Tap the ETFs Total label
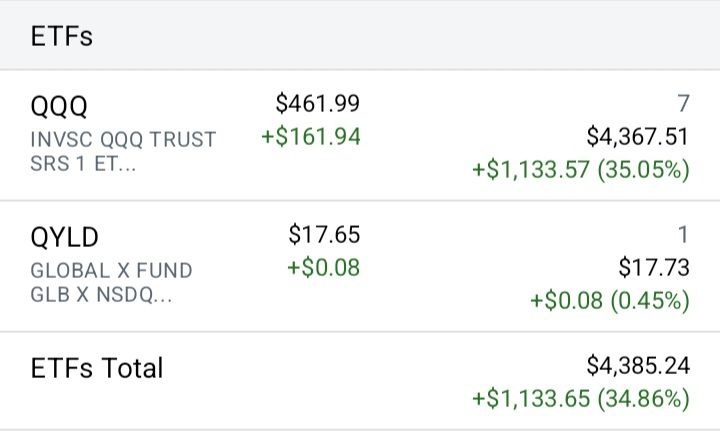This screenshot has width=720, height=440. pyautogui.click(x=97, y=368)
